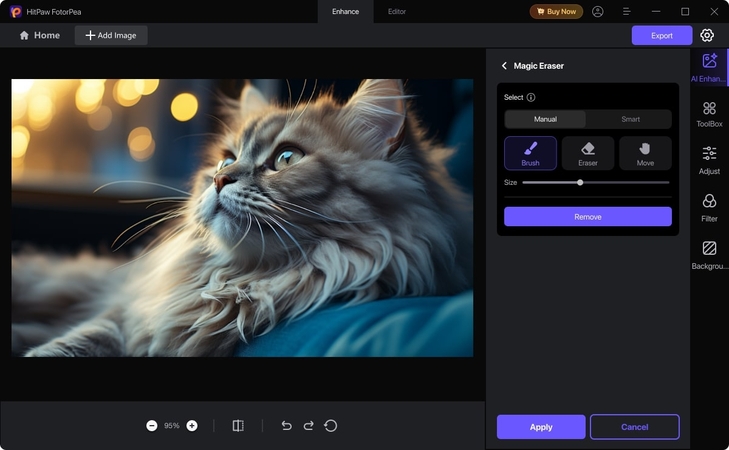Open Background sidebar panel
The image size is (729, 450).
[709, 255]
